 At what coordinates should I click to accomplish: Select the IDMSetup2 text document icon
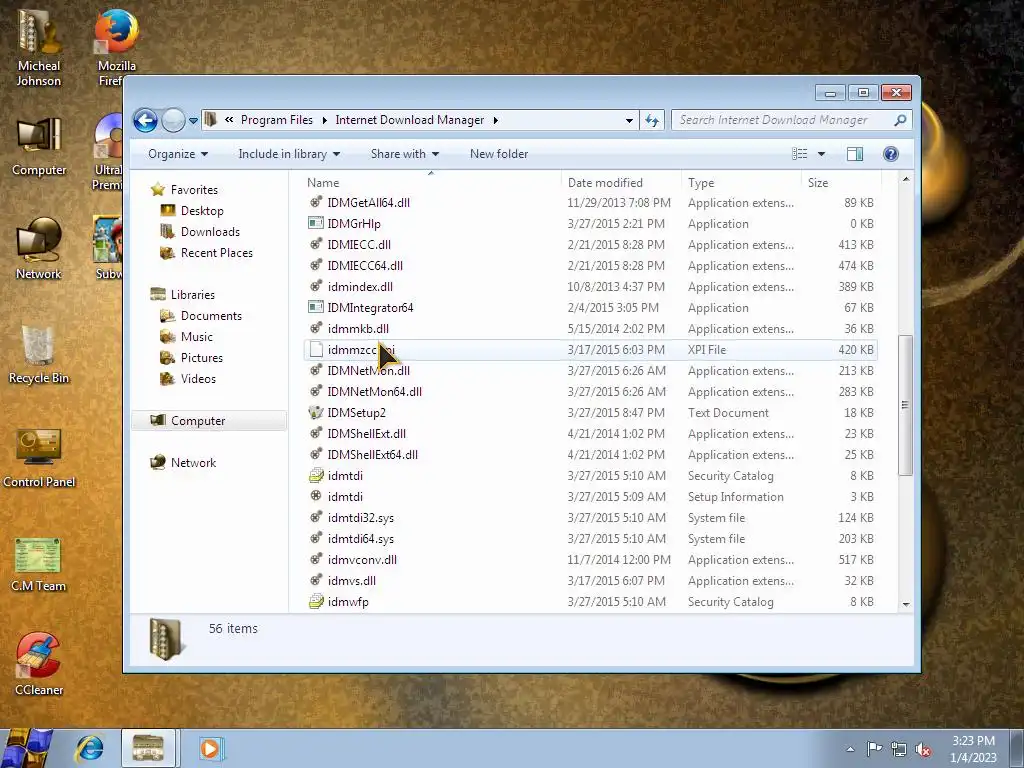(316, 413)
